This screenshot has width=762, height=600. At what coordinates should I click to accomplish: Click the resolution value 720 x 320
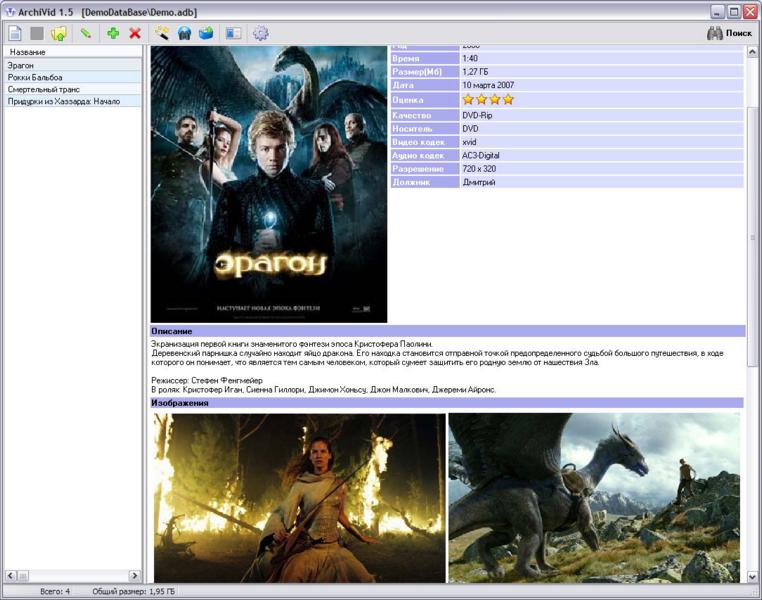point(479,169)
